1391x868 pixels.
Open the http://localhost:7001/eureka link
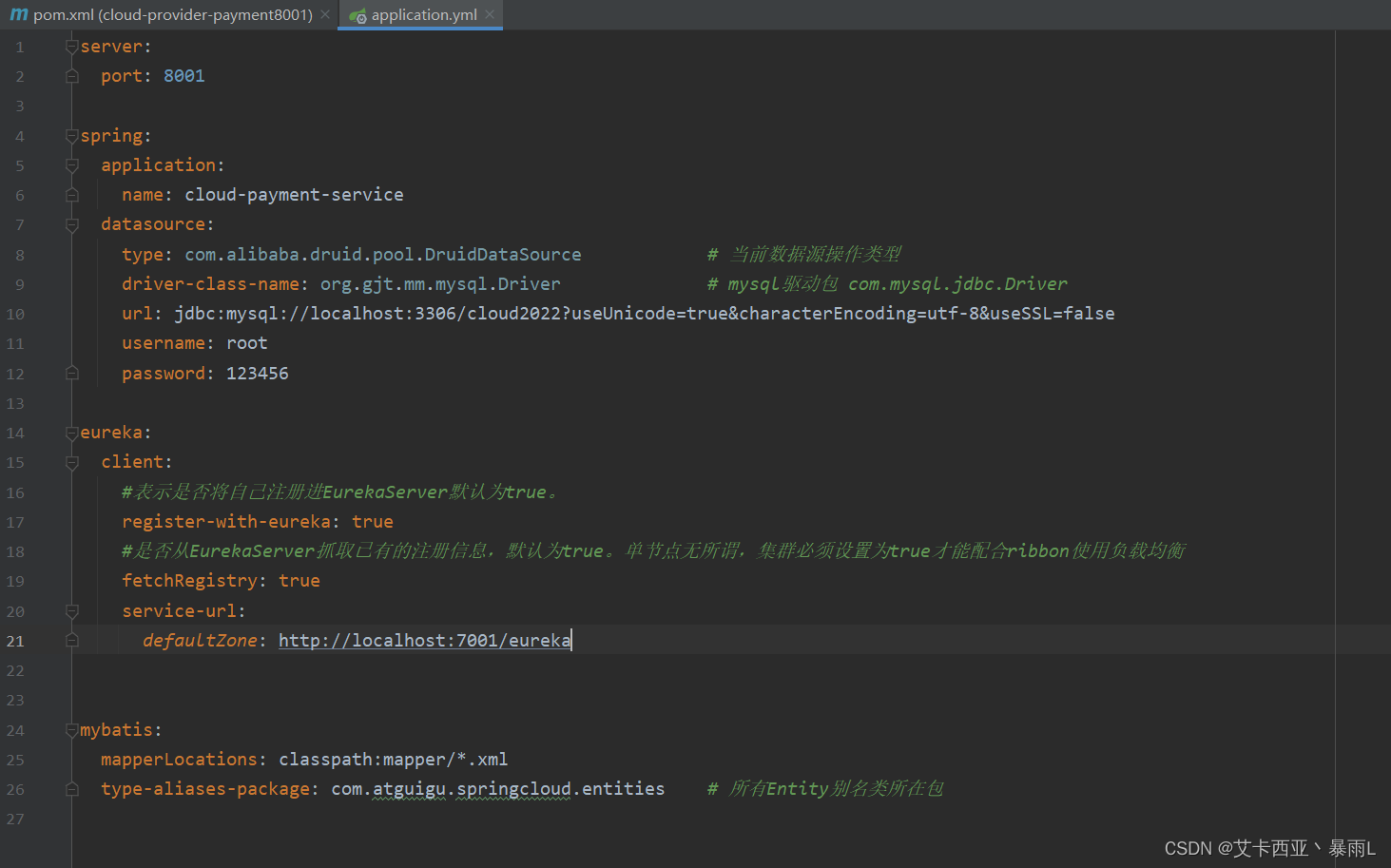(424, 640)
